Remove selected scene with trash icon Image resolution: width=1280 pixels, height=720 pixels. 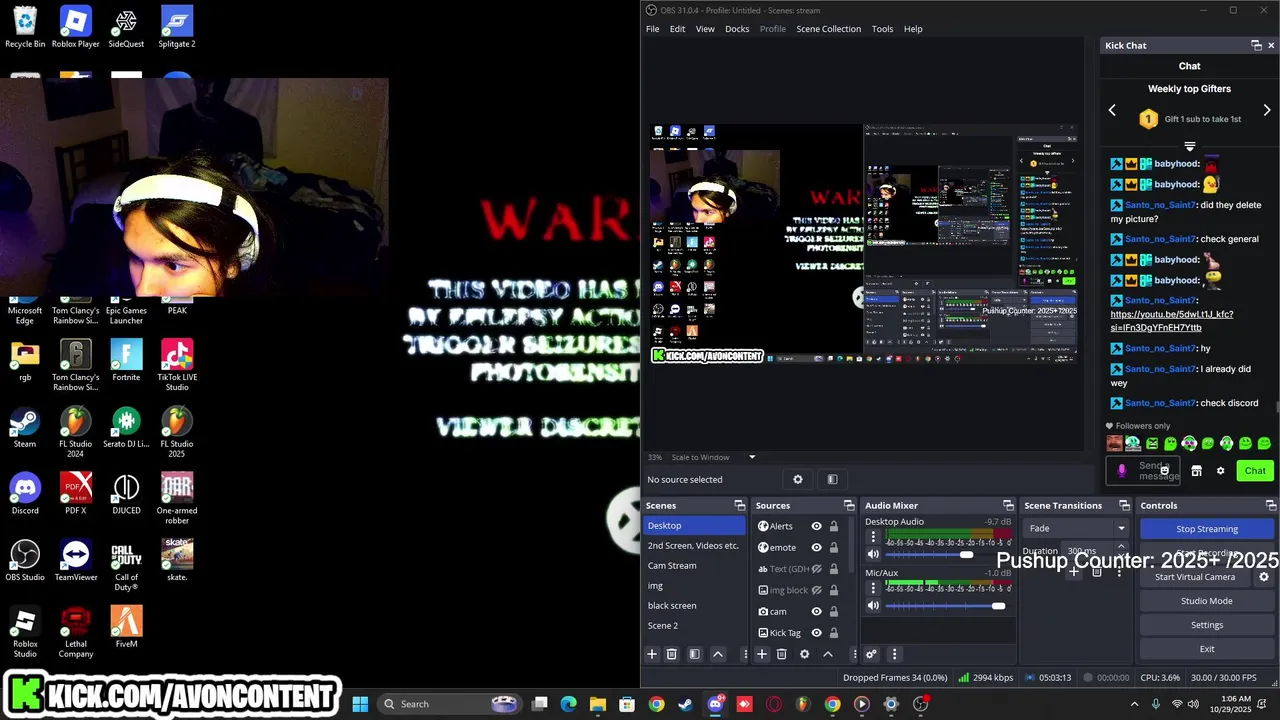point(672,654)
